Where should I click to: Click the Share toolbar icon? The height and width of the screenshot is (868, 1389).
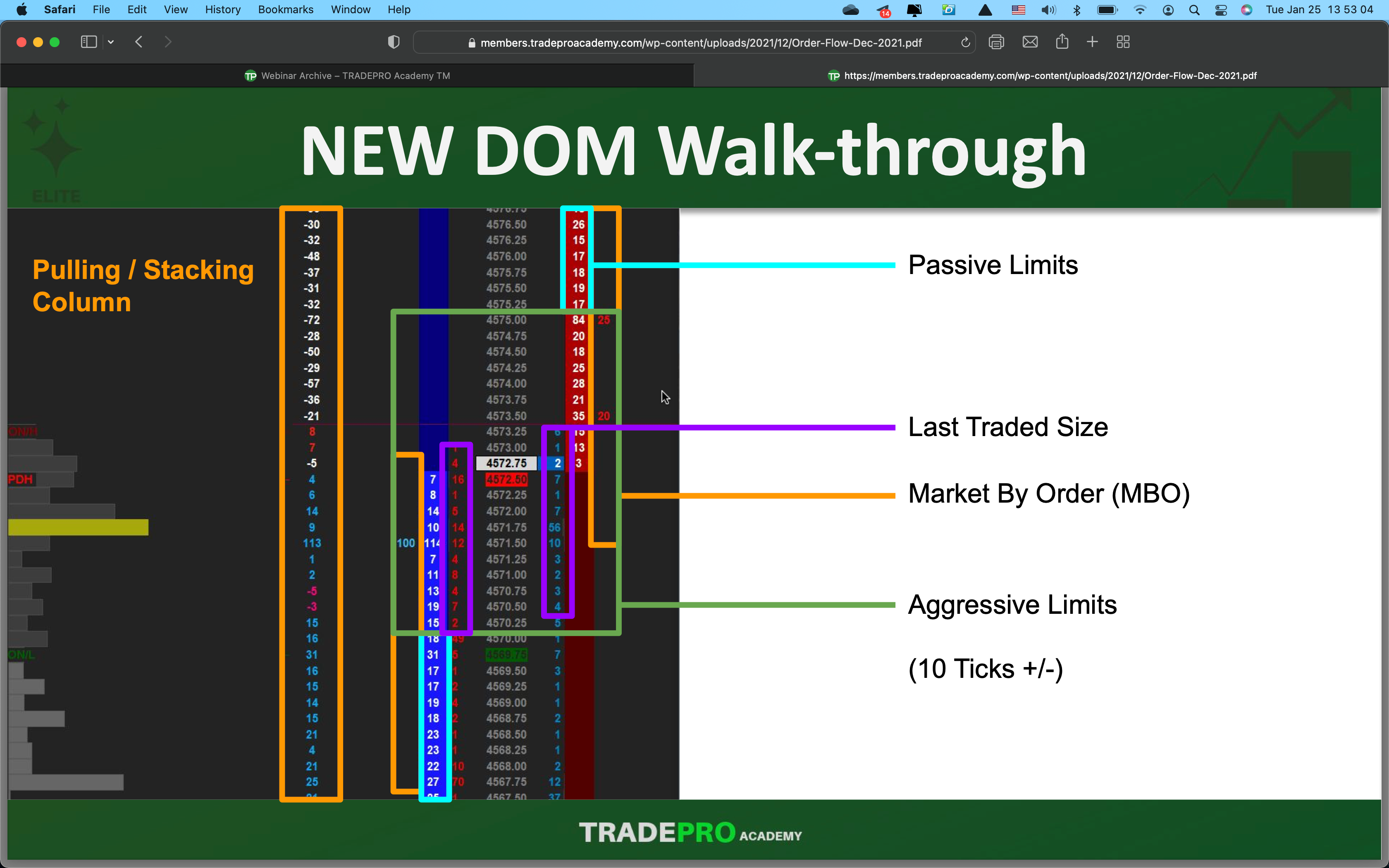point(1062,42)
